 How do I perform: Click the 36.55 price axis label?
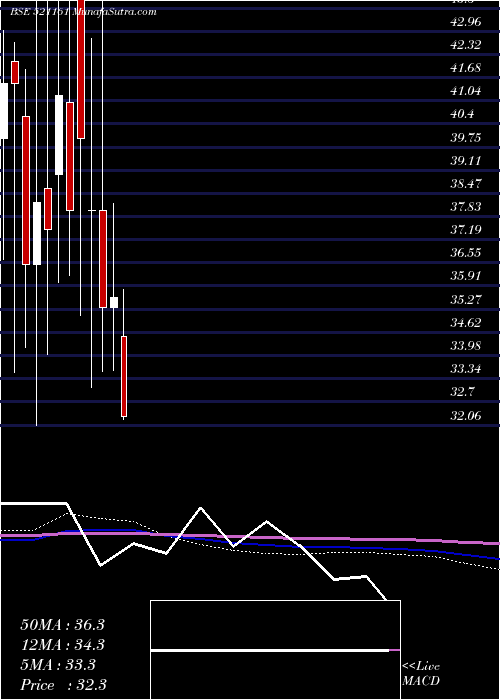466,253
